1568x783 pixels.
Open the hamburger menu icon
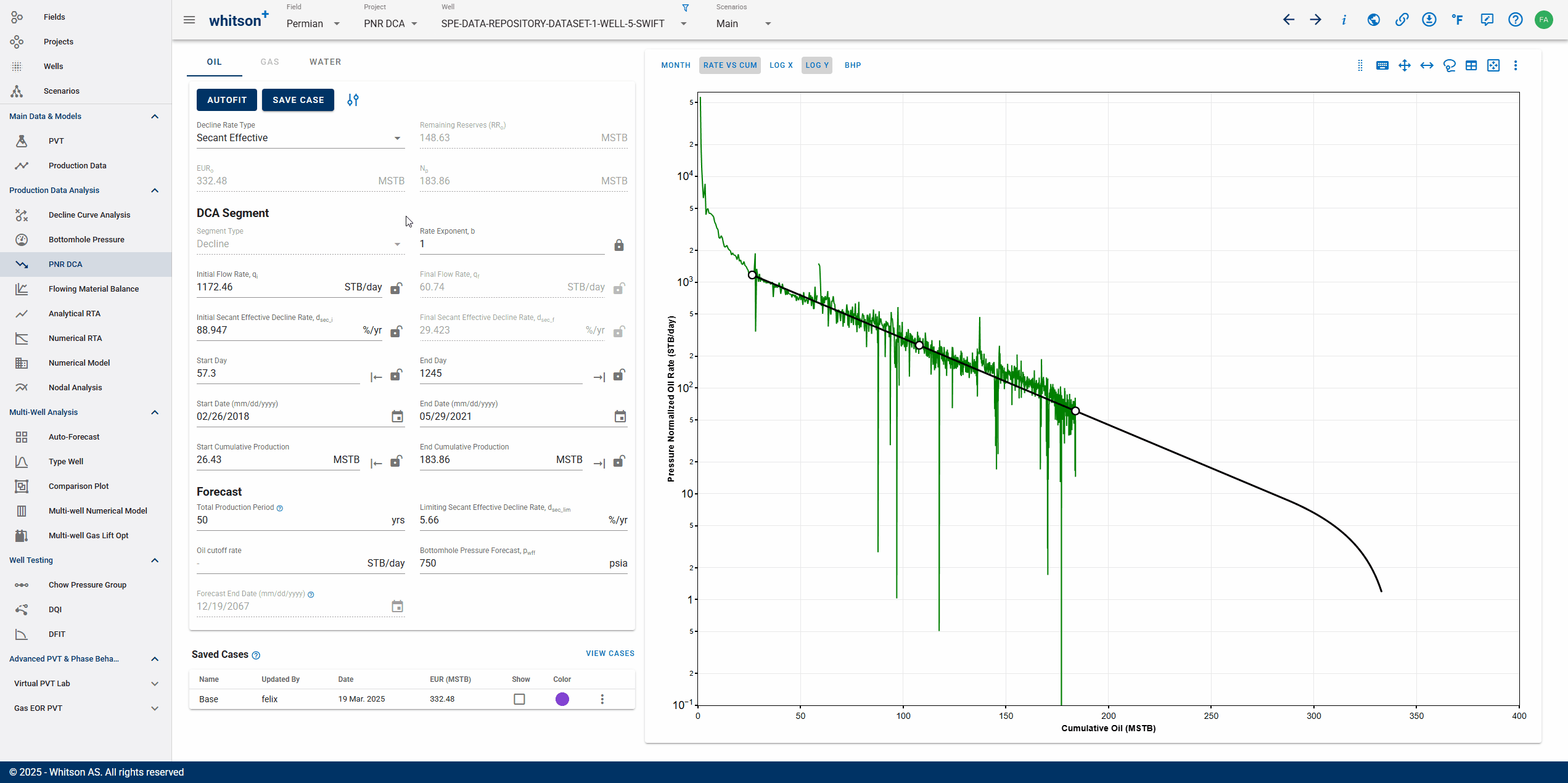pos(189,20)
